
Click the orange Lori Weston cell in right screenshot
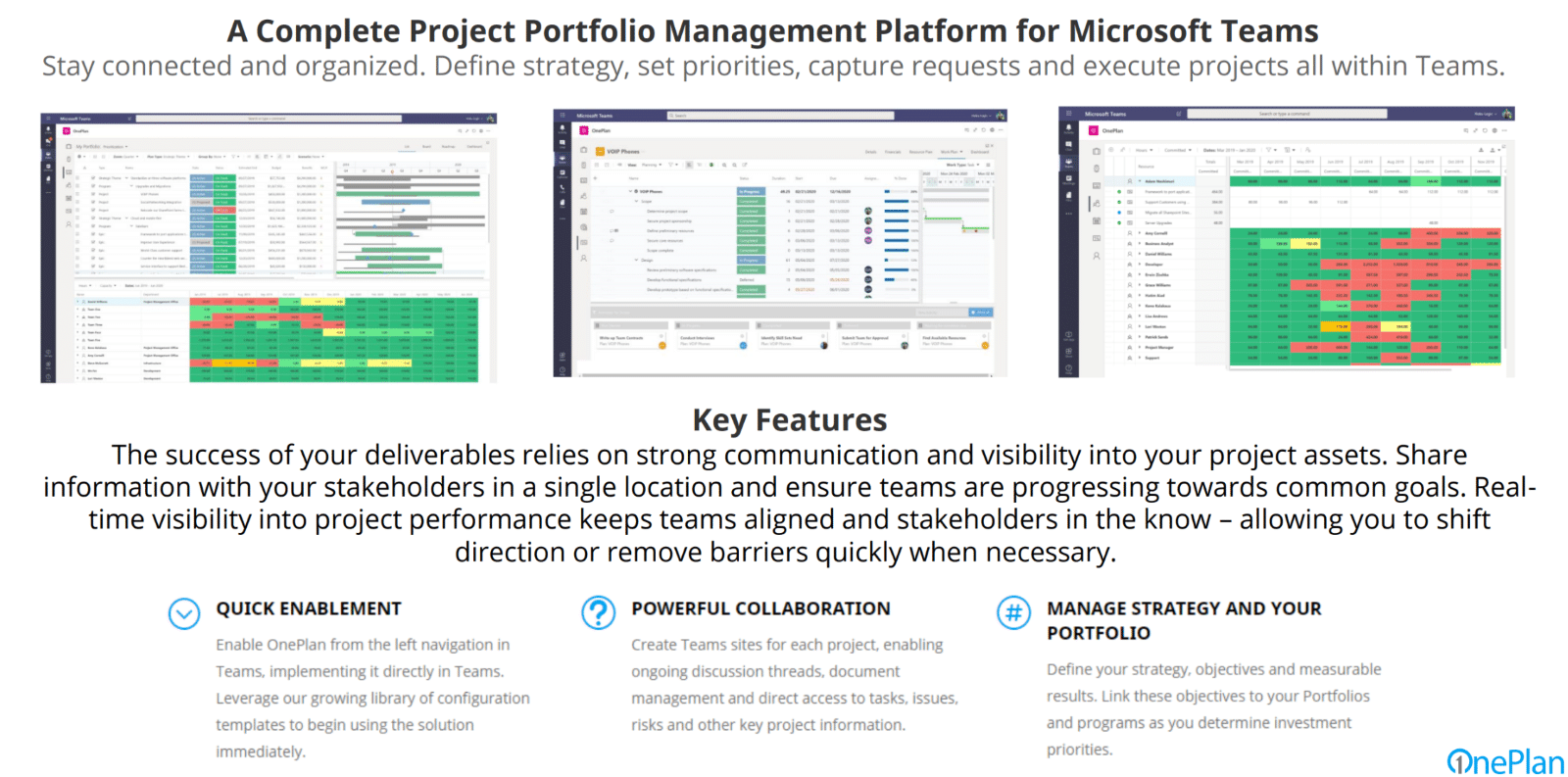click(1336, 326)
